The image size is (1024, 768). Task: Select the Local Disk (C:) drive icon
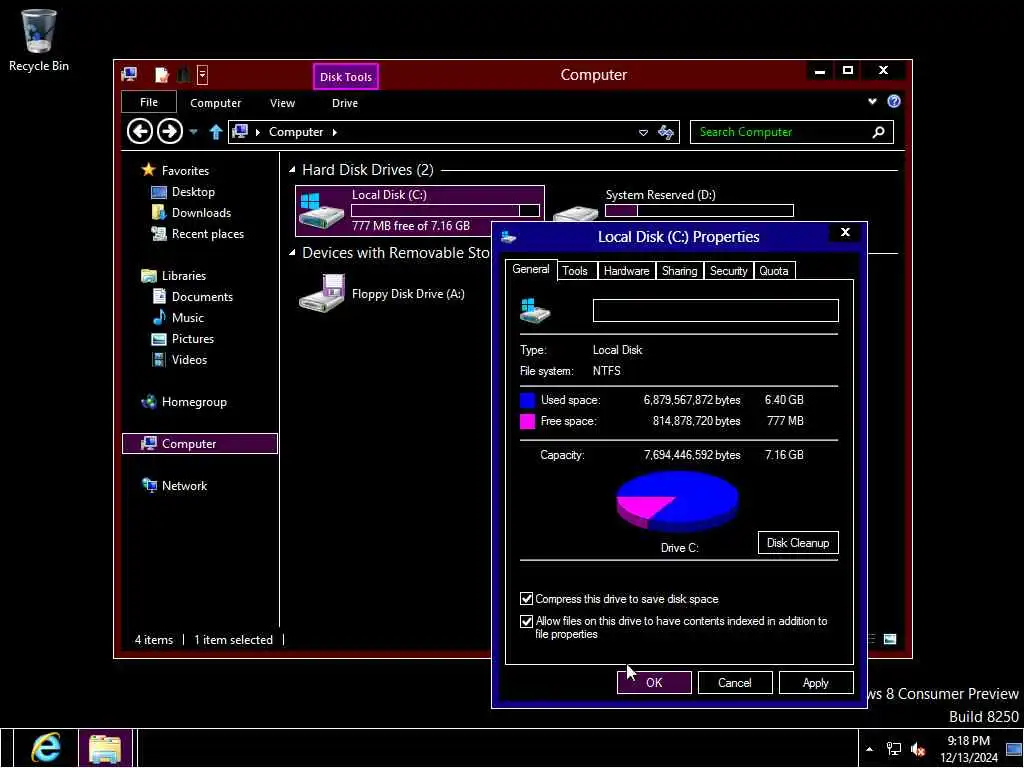(321, 211)
